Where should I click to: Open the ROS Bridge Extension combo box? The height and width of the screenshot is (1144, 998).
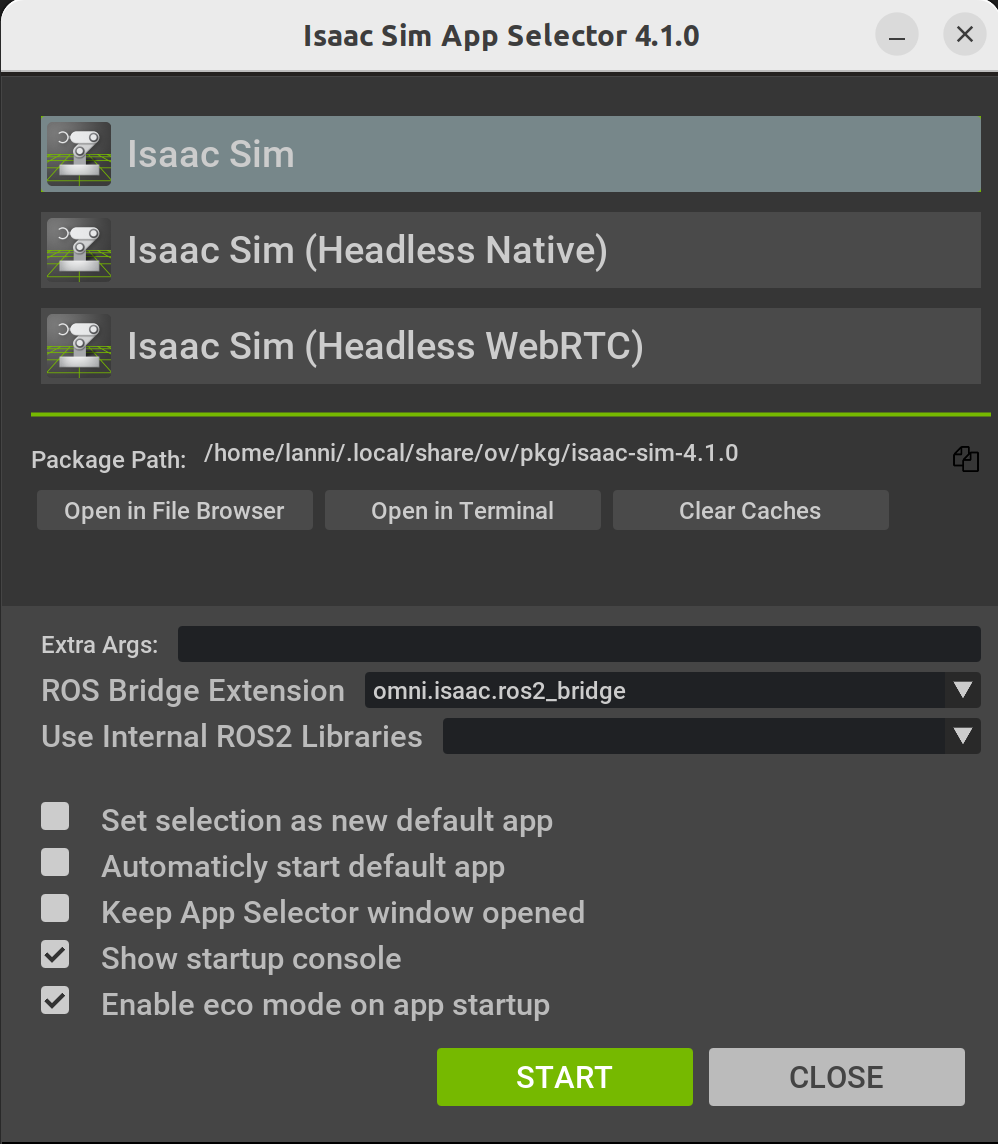[x=673, y=690]
